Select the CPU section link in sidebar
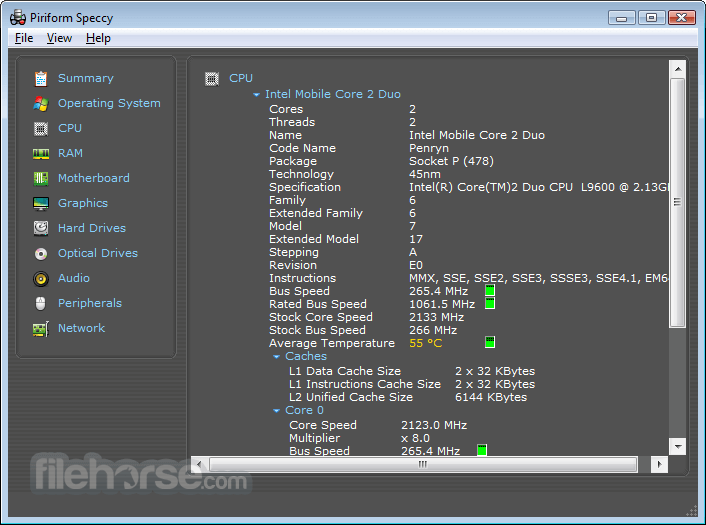 click(x=70, y=128)
